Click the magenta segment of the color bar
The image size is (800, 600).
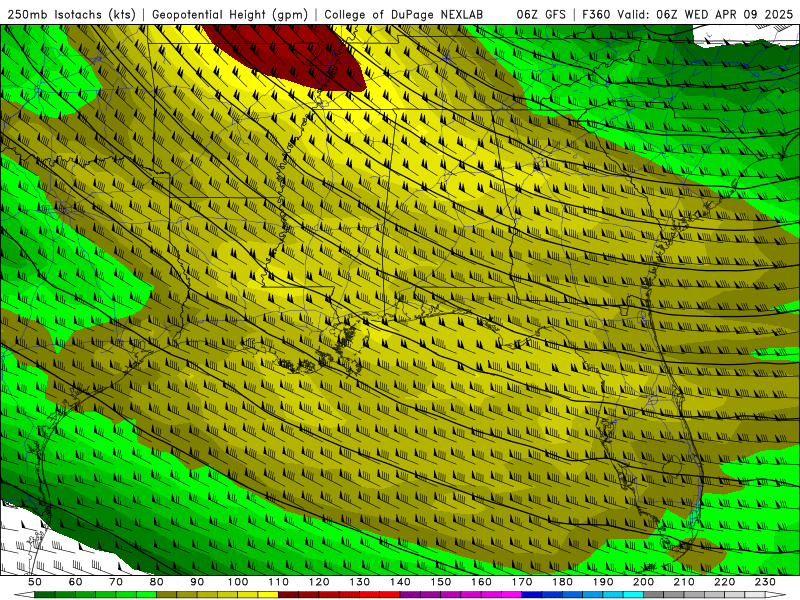[x=511, y=594]
